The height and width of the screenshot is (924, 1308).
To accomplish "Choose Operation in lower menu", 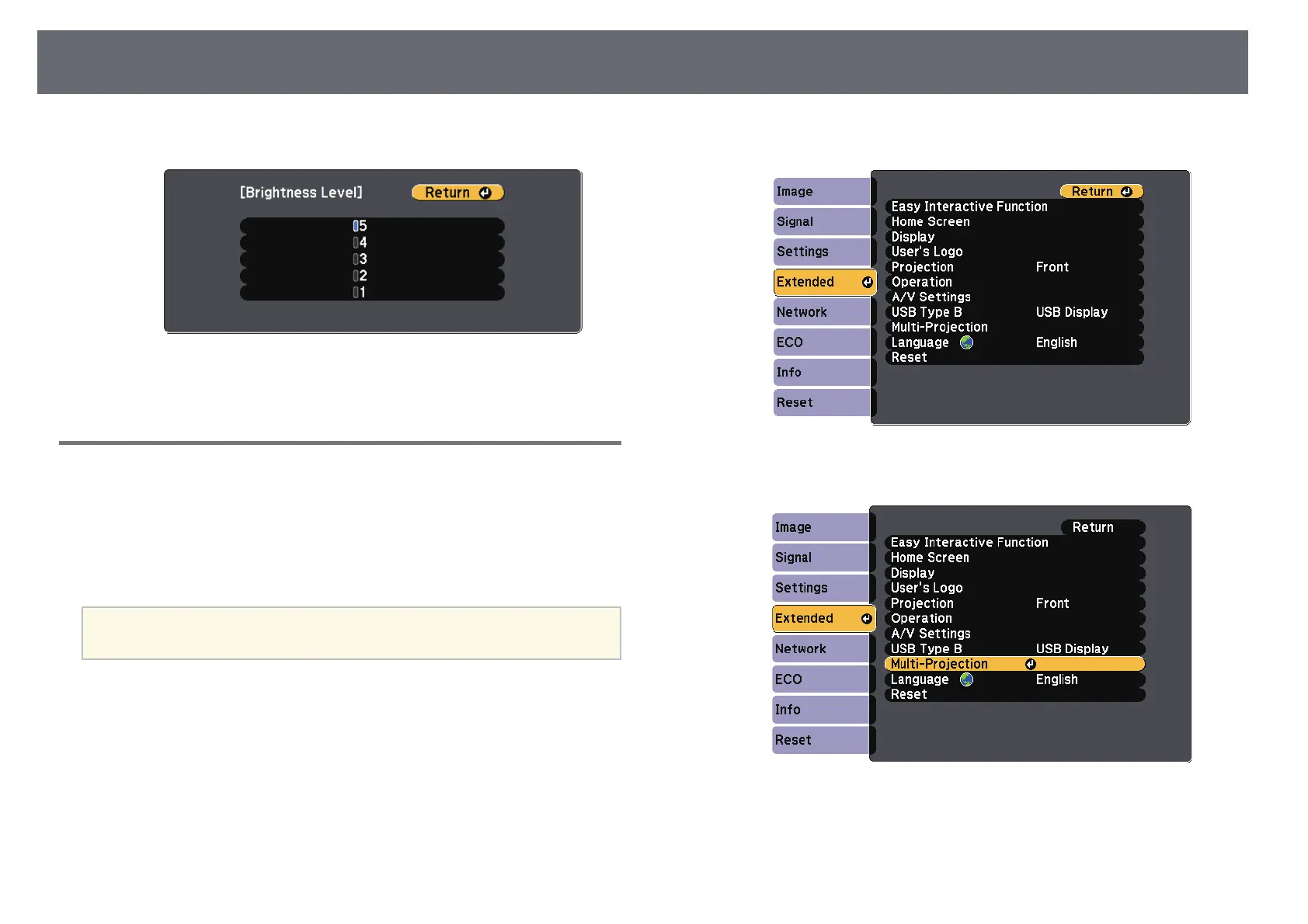I will point(1014,619).
